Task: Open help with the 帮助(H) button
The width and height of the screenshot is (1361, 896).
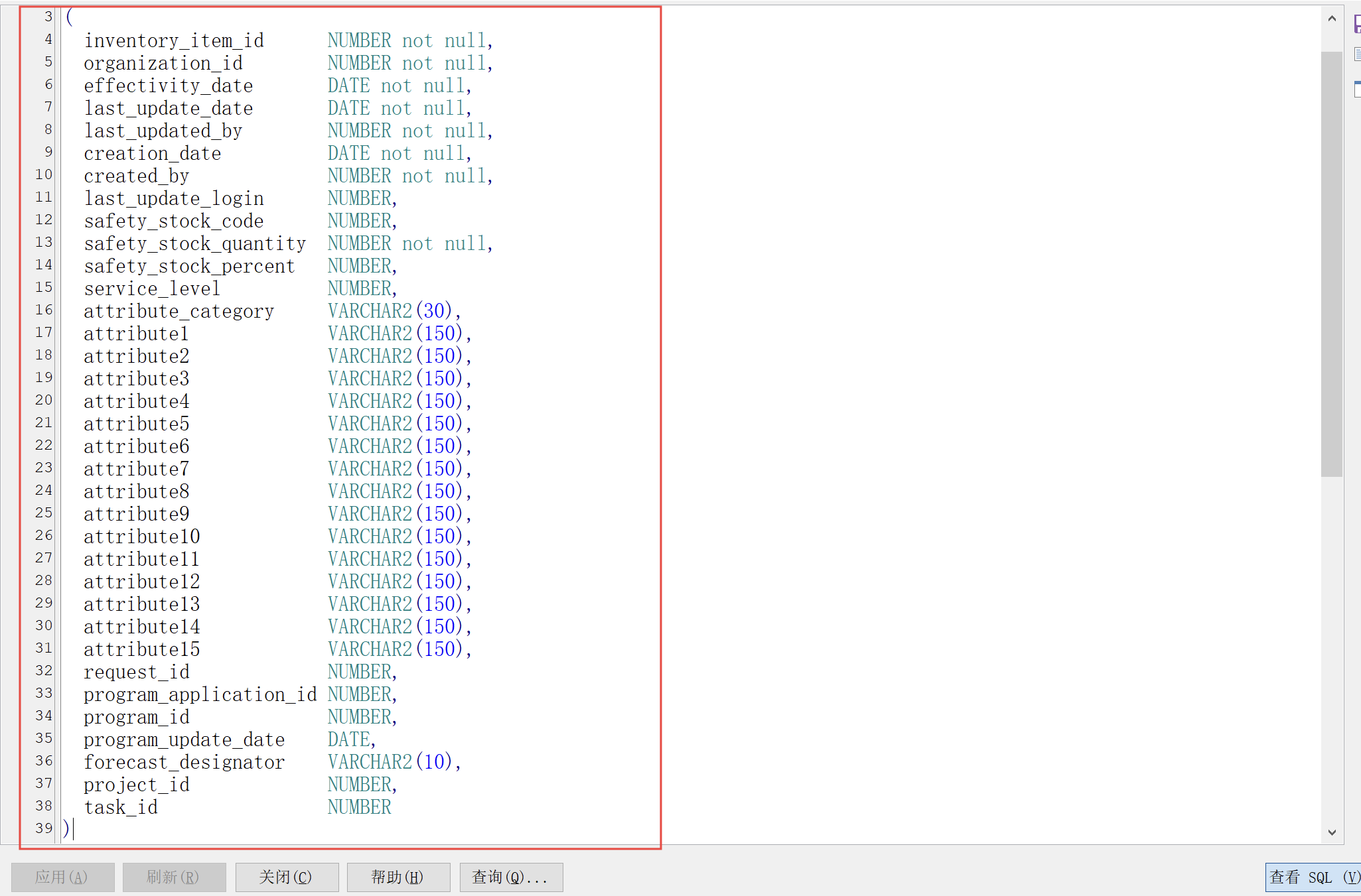Action: (398, 877)
